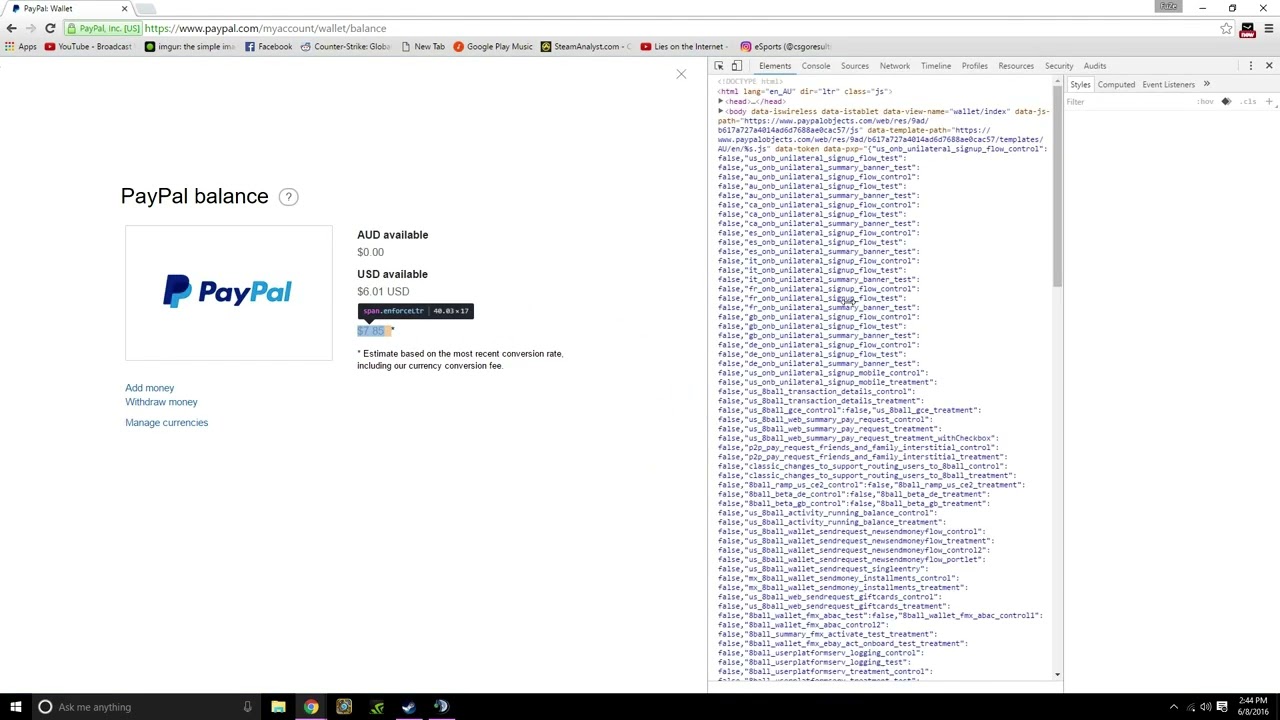This screenshot has width=1280, height=720.
Task: Toggle the :hov element state option
Action: (1206, 102)
